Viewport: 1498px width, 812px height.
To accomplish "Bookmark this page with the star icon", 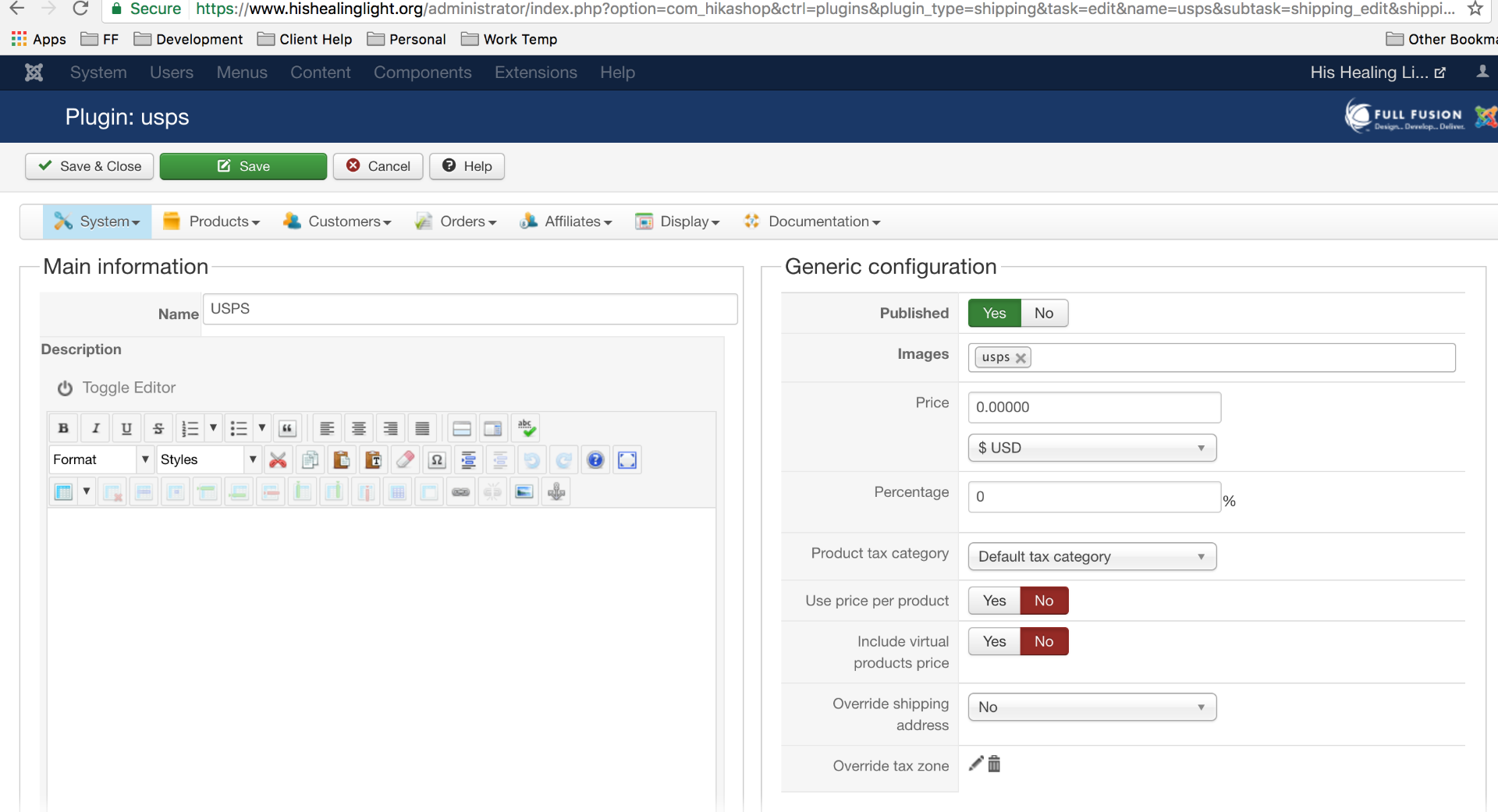I will (x=1475, y=9).
